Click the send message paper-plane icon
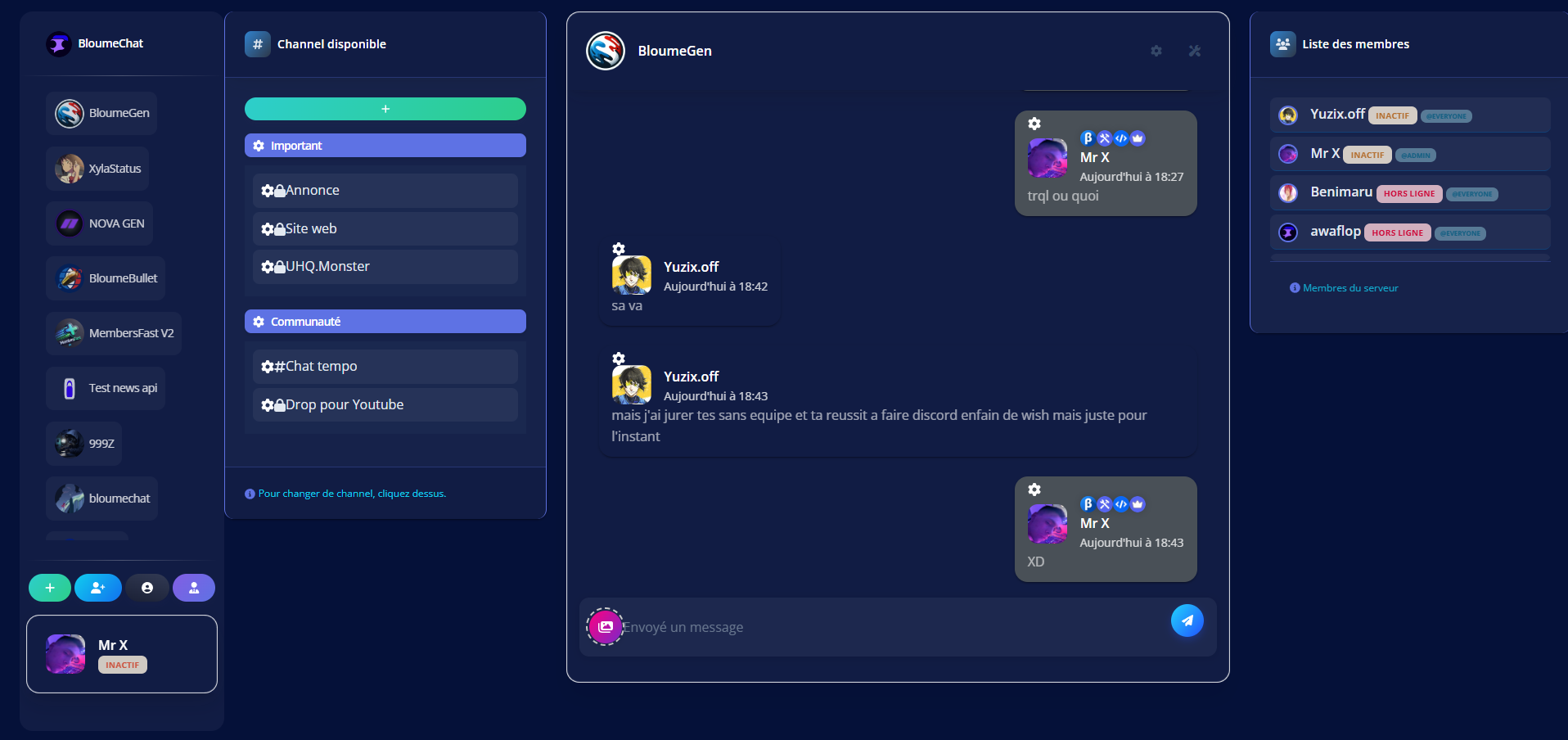Screen dimensions: 1568x740 coord(1187,620)
